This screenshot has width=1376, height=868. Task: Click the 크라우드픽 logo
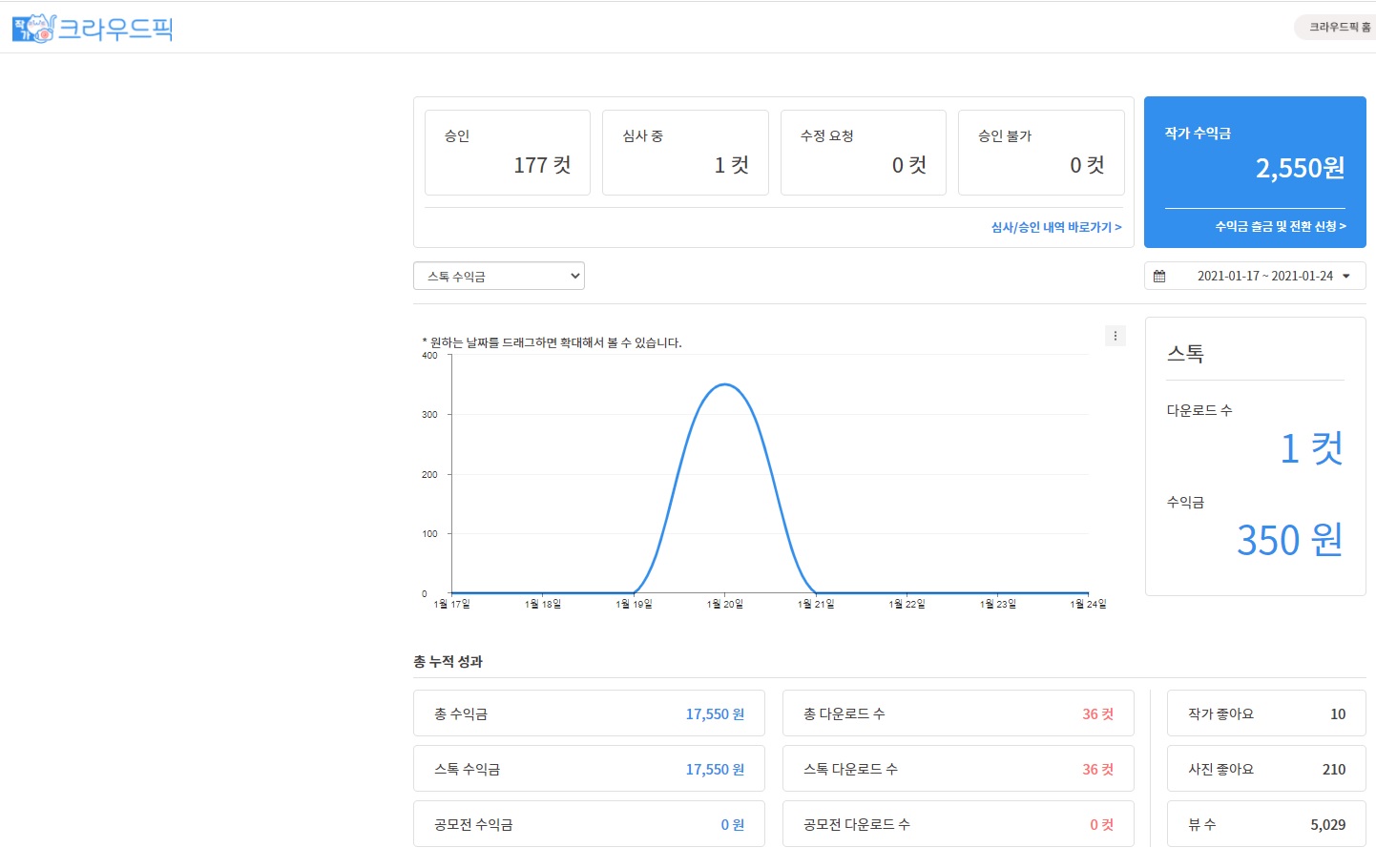pos(93,29)
